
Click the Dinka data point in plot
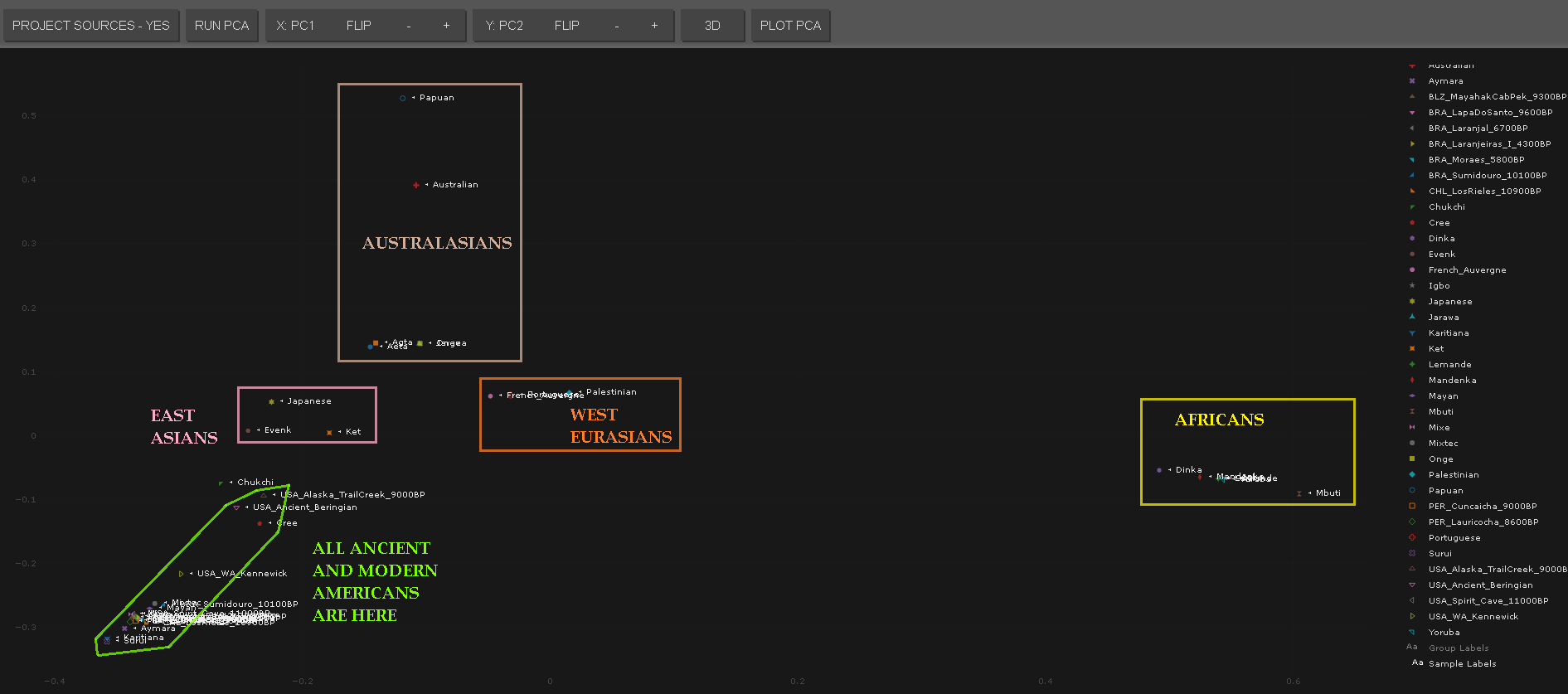(1159, 470)
